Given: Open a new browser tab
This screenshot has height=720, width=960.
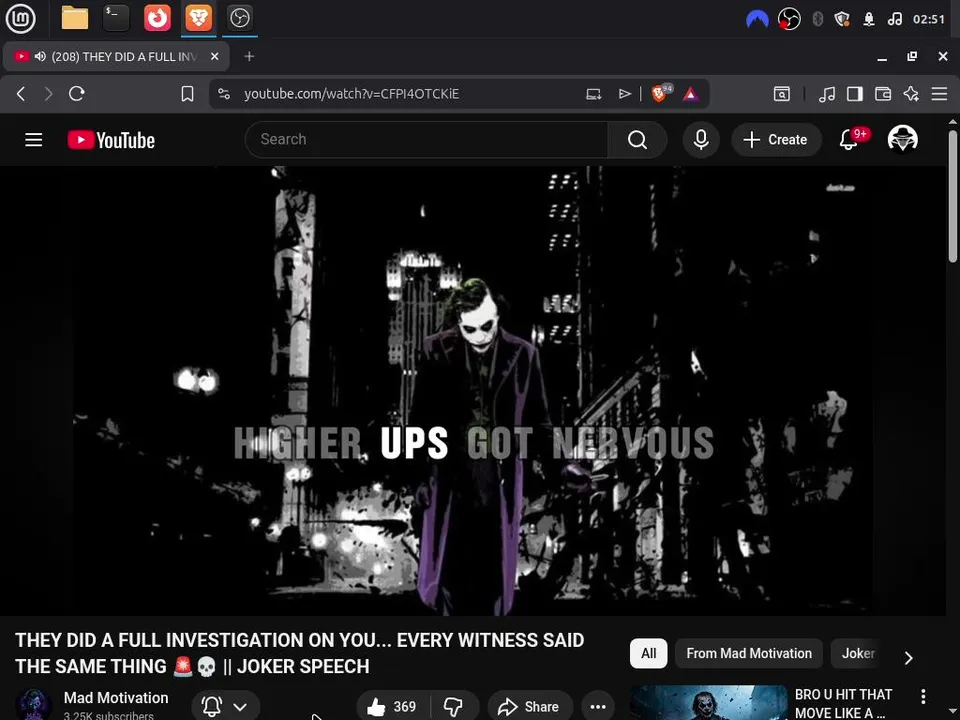Looking at the screenshot, I should (249, 56).
